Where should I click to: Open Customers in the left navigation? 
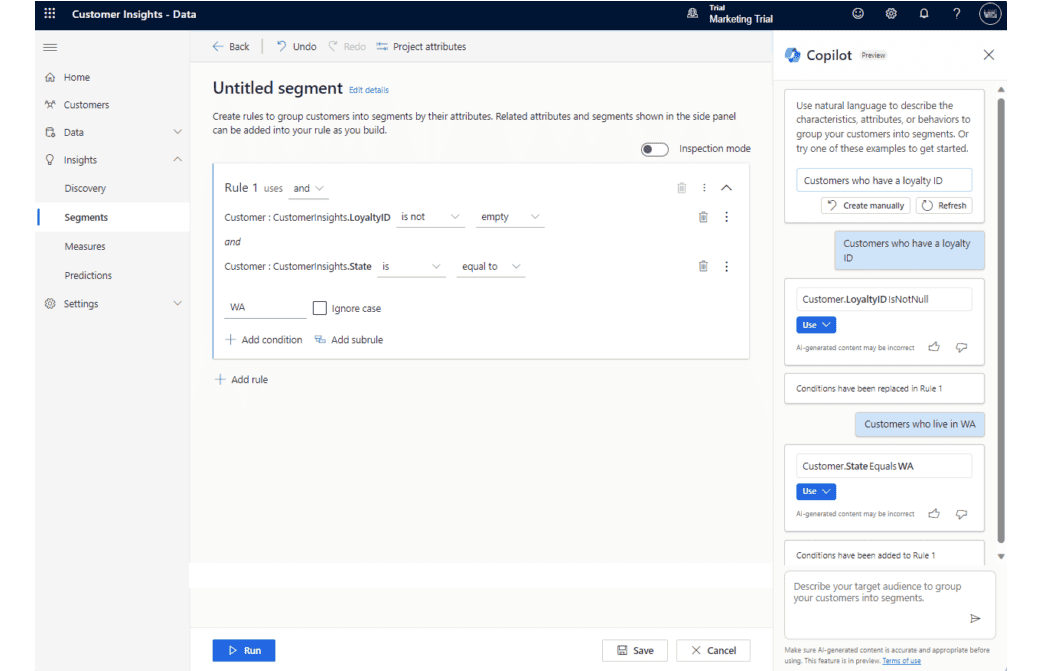(86, 105)
